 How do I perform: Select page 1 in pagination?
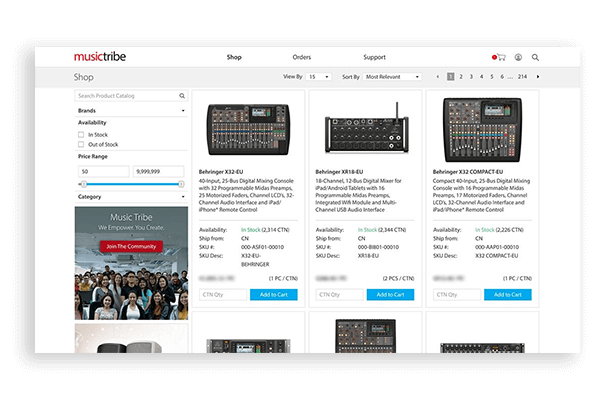coord(451,77)
